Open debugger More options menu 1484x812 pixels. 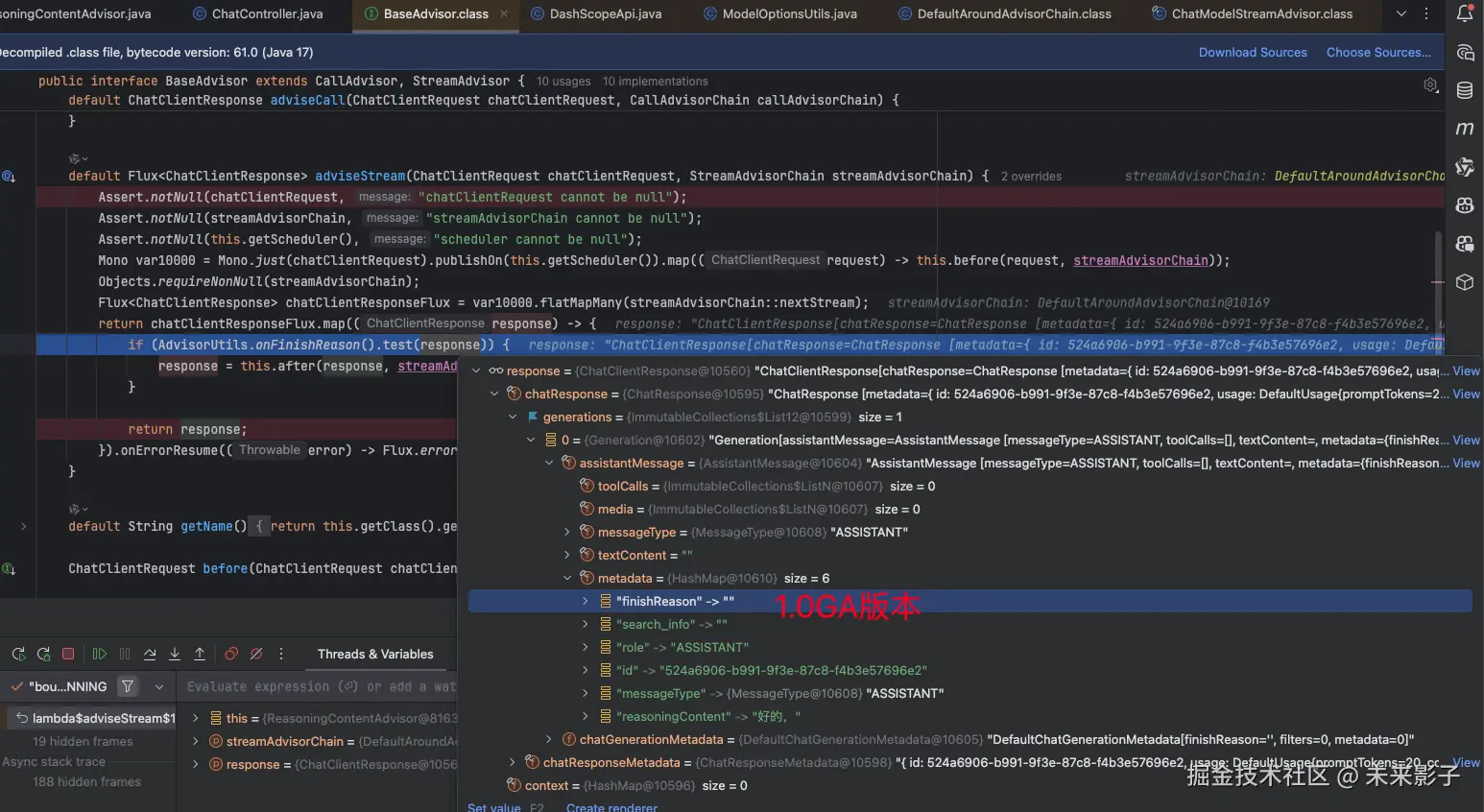pos(281,655)
